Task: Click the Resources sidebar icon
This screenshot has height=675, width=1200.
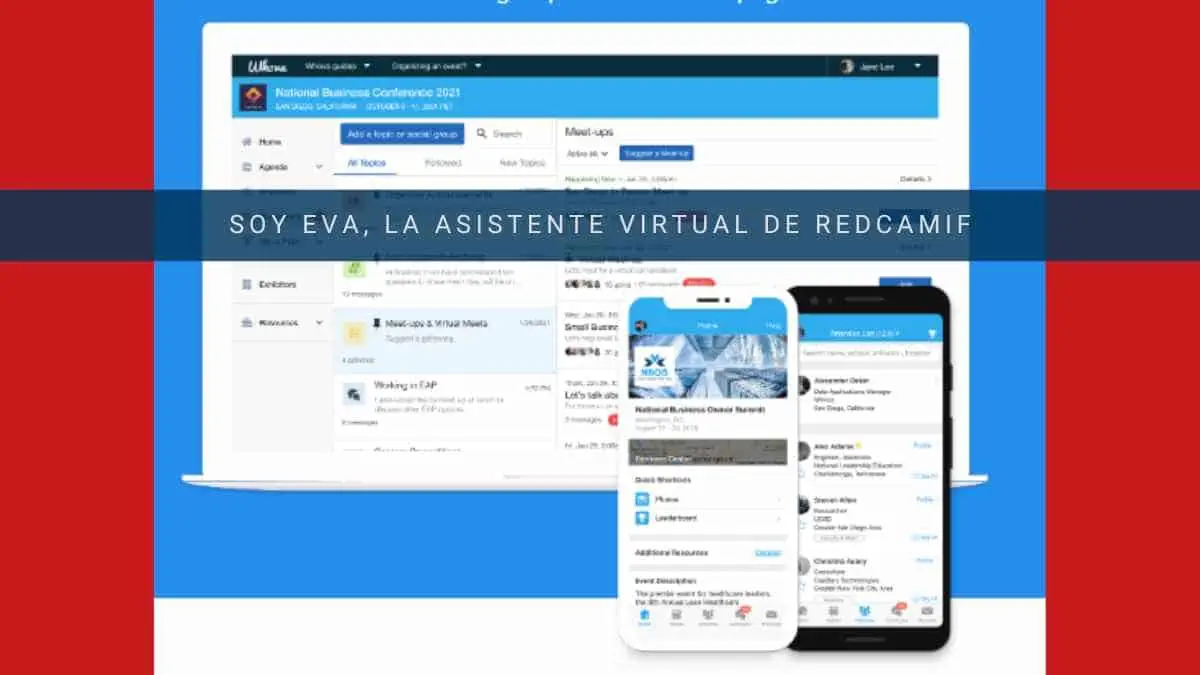Action: click(x=246, y=323)
